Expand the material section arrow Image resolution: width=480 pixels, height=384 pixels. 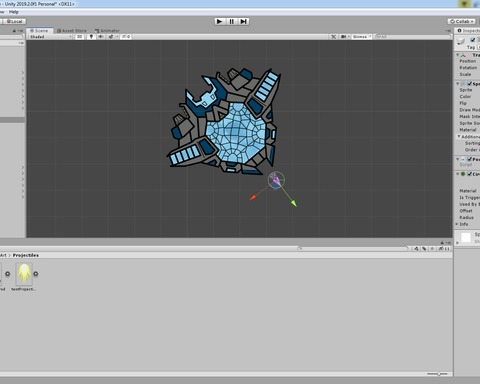pos(457,243)
